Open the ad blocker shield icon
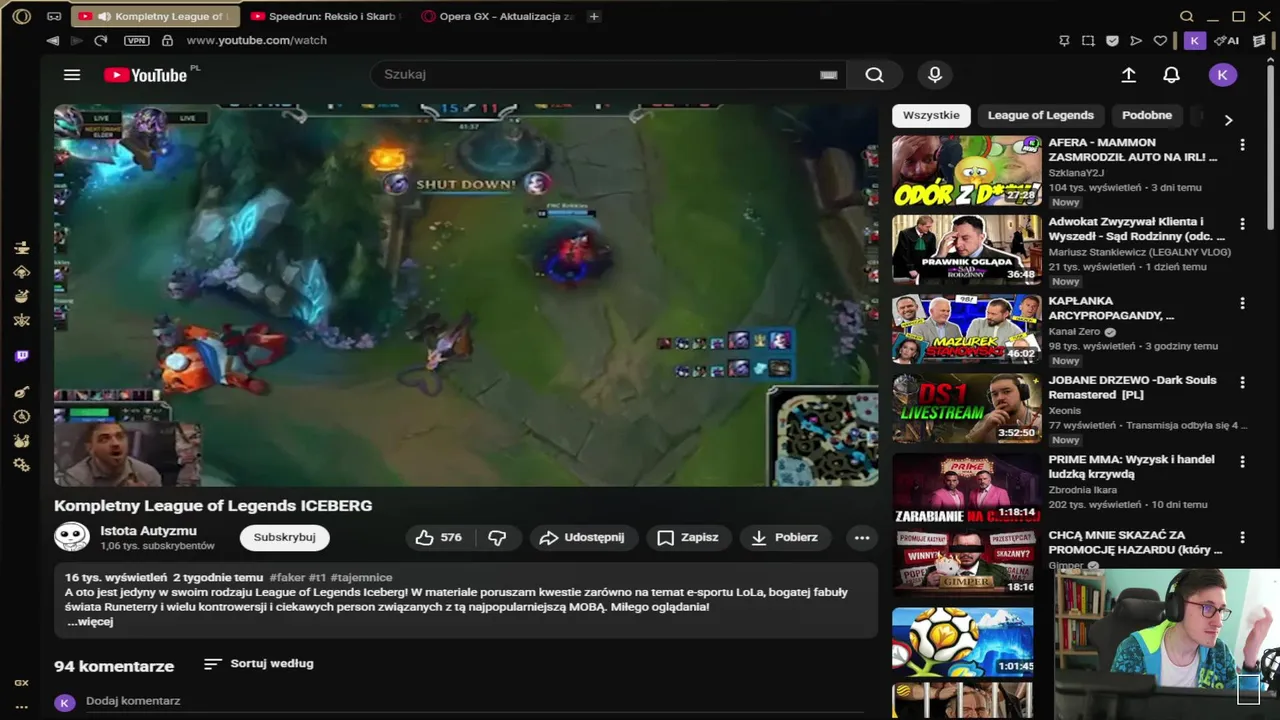The height and width of the screenshot is (720, 1280). tap(1112, 41)
